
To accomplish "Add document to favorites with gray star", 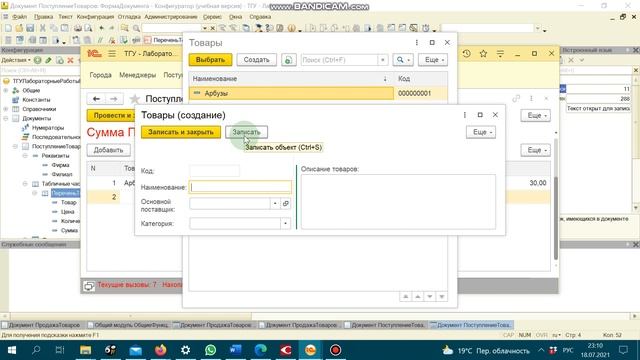I will [134, 99].
